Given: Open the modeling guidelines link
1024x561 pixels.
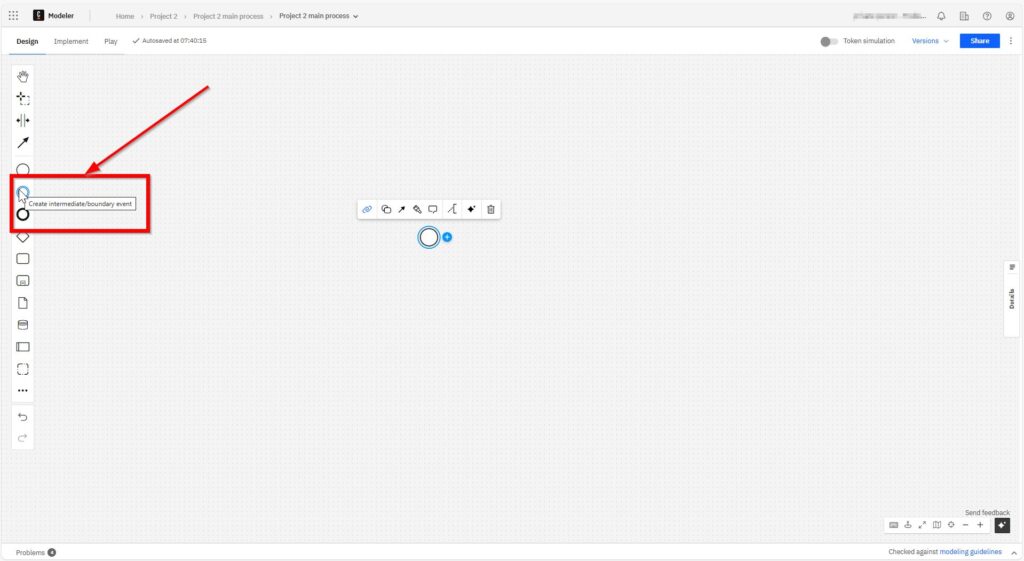Looking at the screenshot, I should (x=970, y=552).
